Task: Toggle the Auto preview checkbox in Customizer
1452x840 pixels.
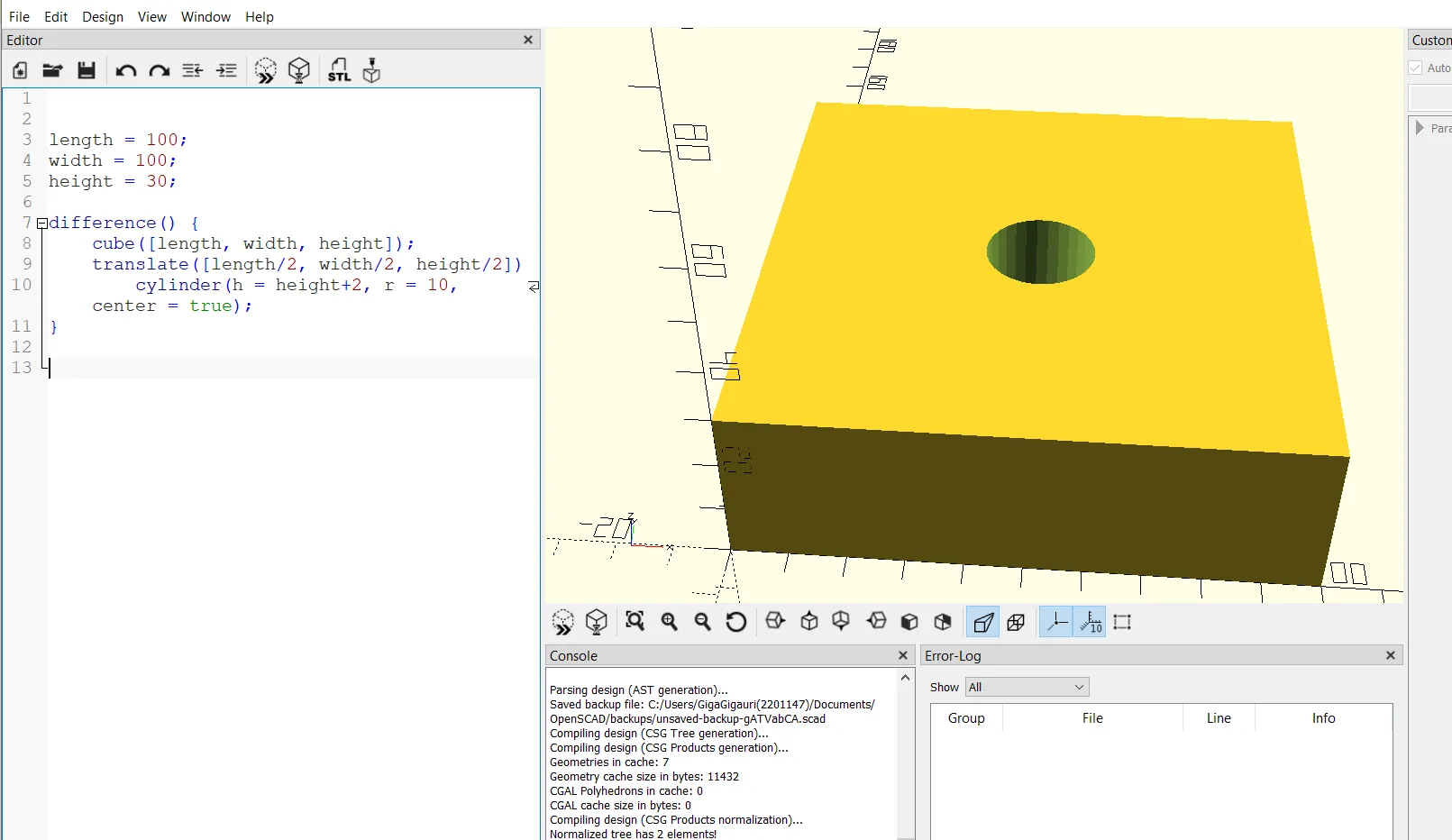Action: [1415, 68]
